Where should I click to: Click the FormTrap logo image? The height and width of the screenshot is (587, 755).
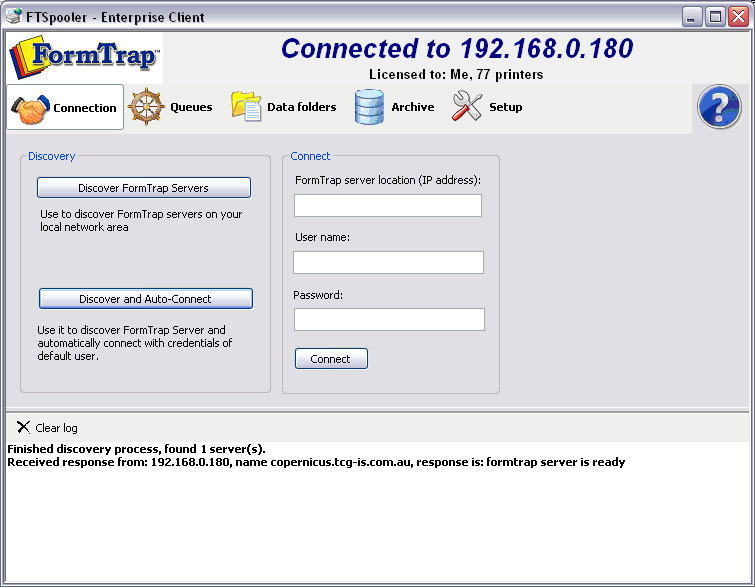[85, 56]
